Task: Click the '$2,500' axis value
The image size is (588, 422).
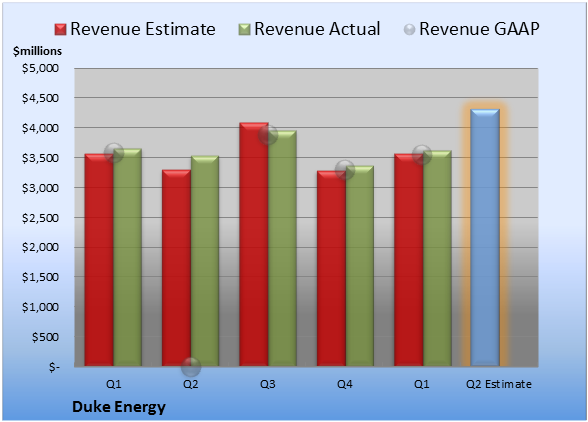Action: (x=40, y=218)
